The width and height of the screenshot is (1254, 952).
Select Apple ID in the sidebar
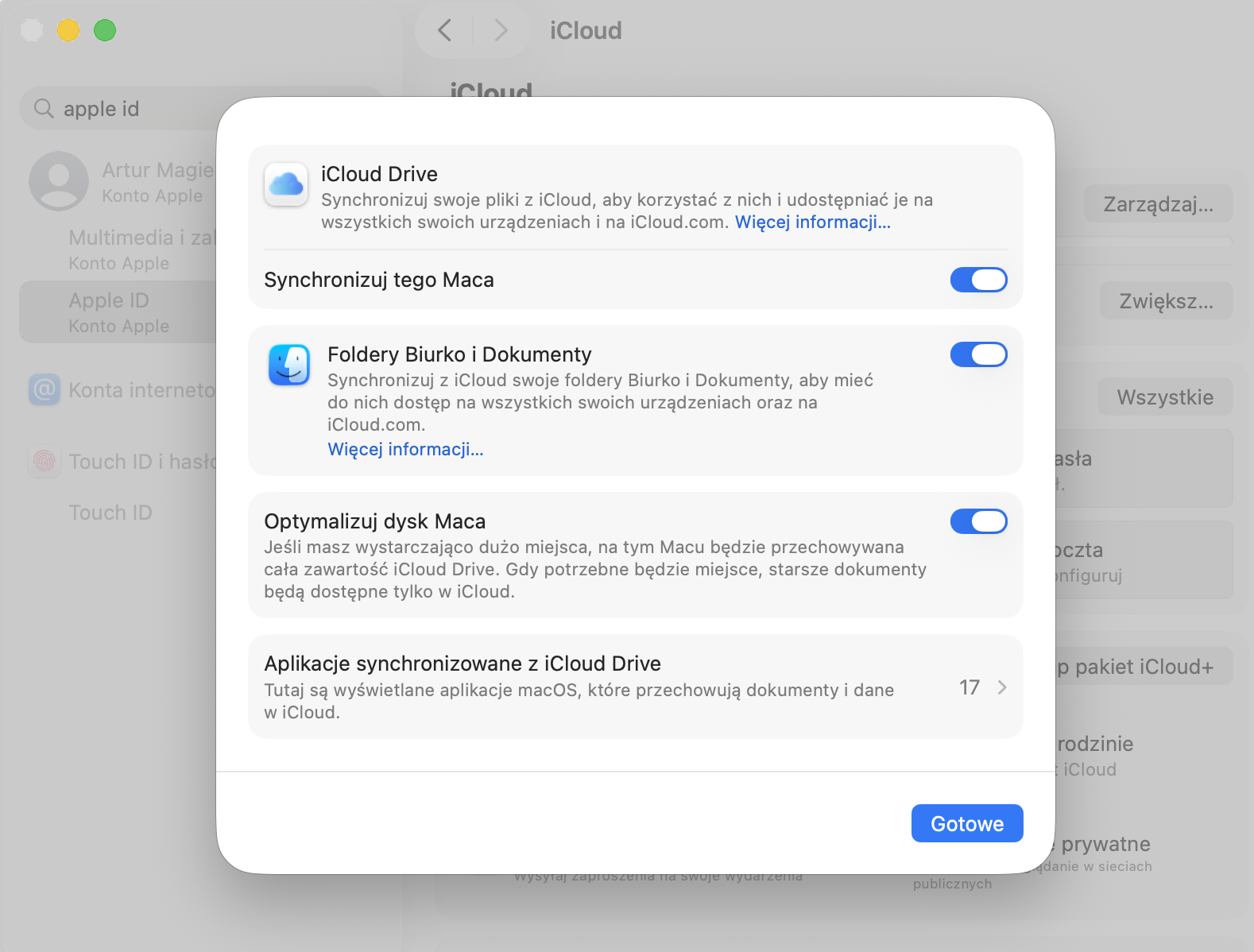119,312
